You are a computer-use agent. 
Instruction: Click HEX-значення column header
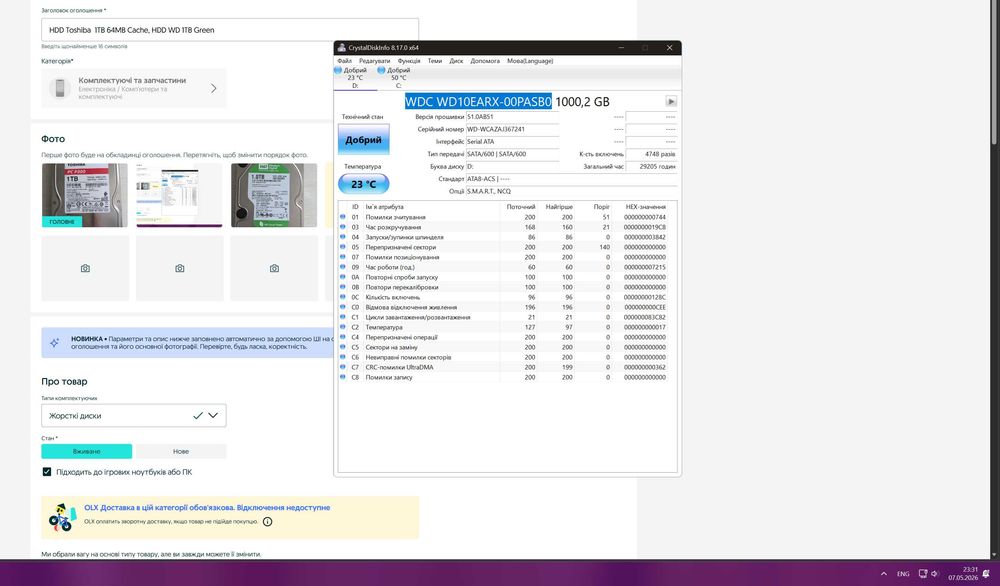coord(645,207)
